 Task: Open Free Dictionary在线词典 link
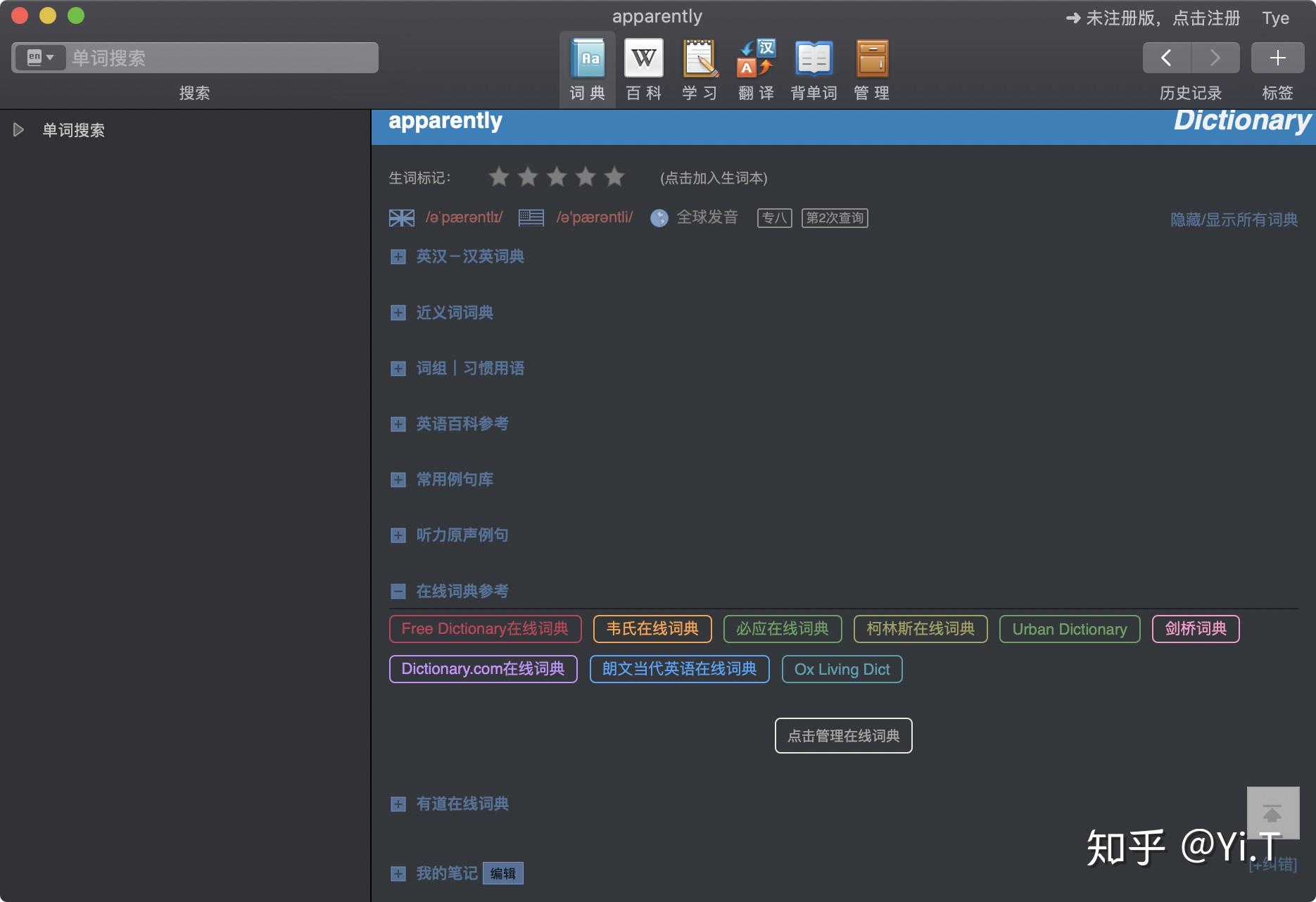tap(485, 629)
